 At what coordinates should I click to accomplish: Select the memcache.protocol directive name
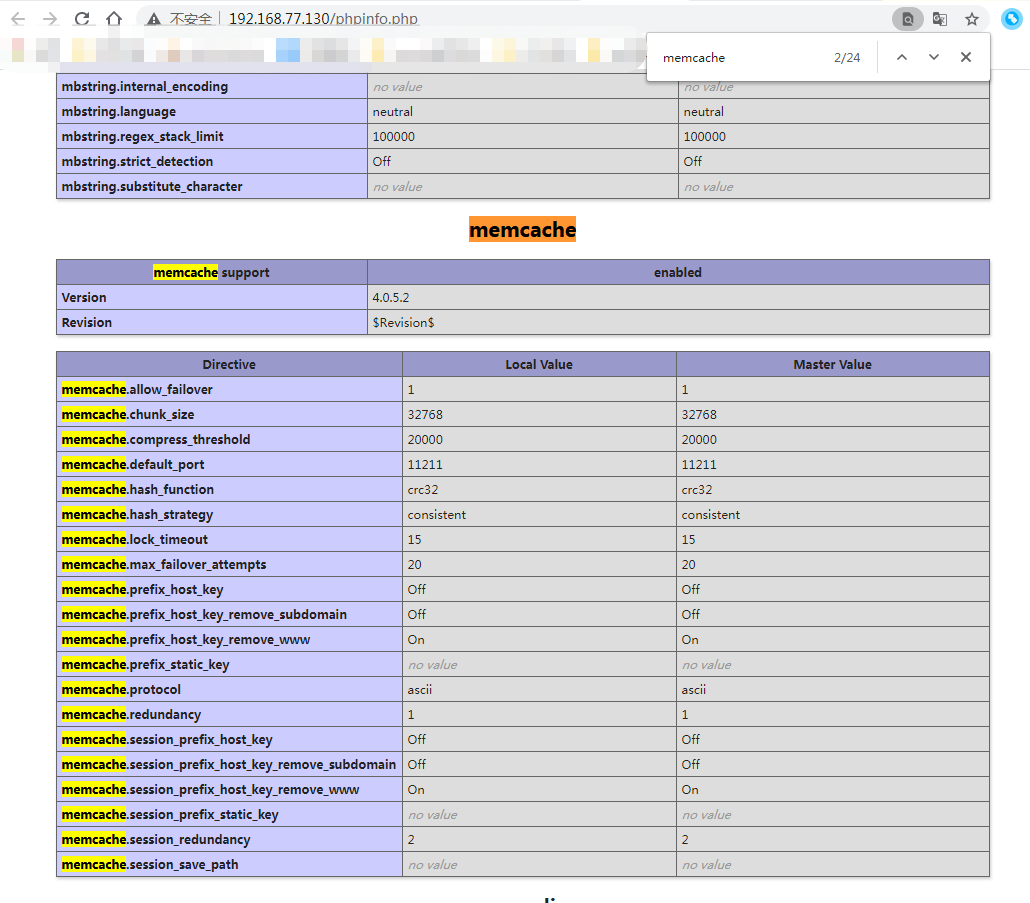tap(121, 689)
